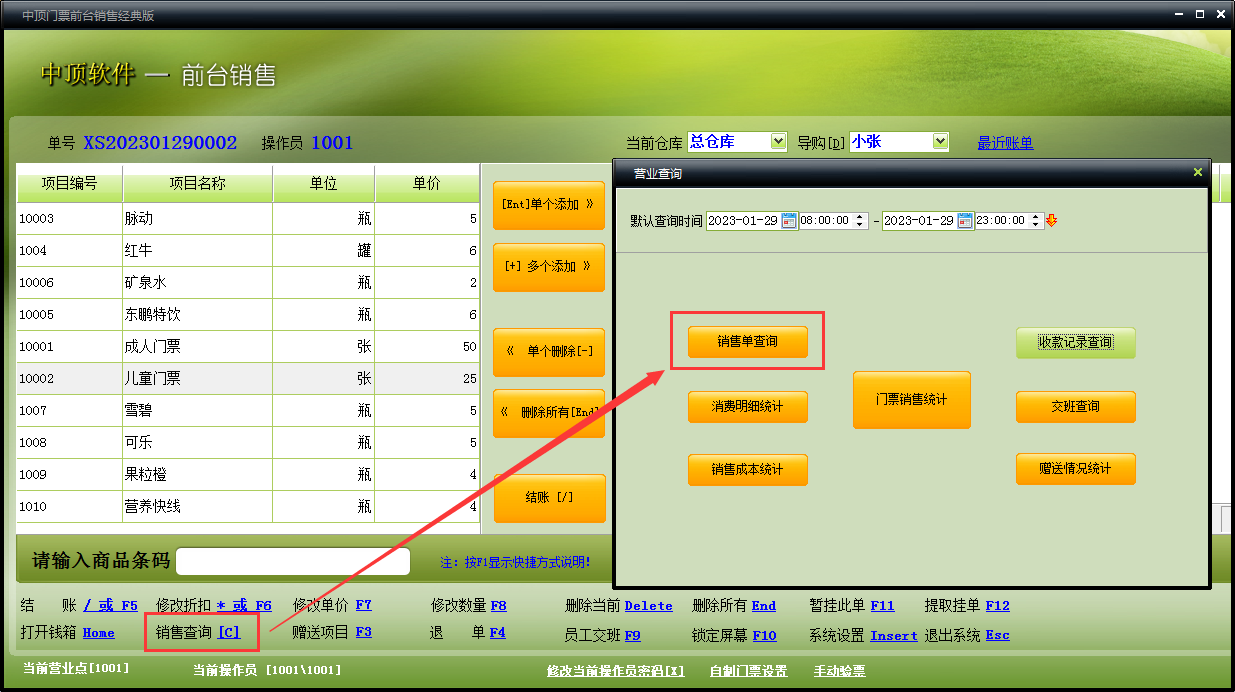Screen dimensions: 1235x692
Task: Expand the 当前仓库 warehouse dropdown
Action: [x=779, y=142]
